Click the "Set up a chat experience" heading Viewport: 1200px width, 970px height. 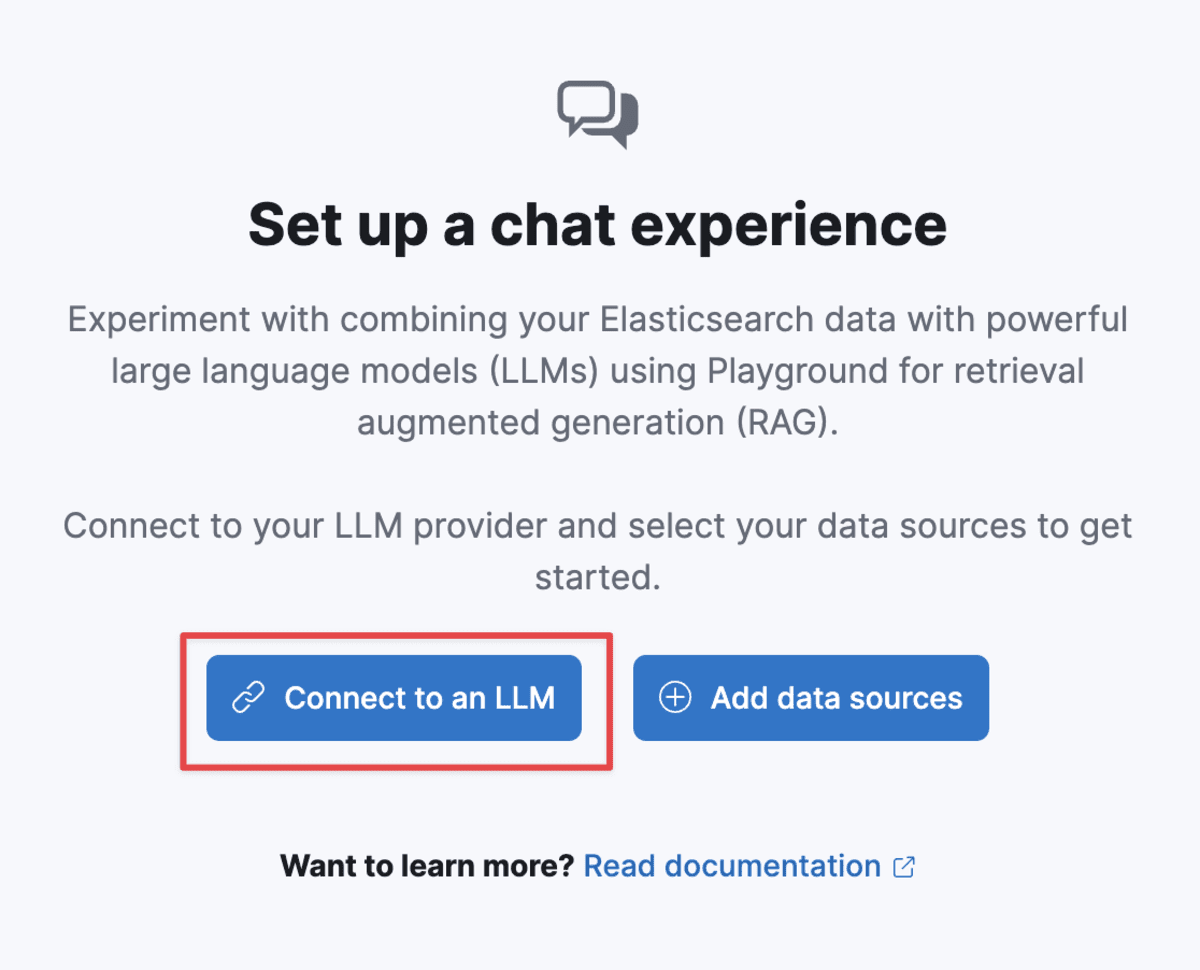[597, 224]
